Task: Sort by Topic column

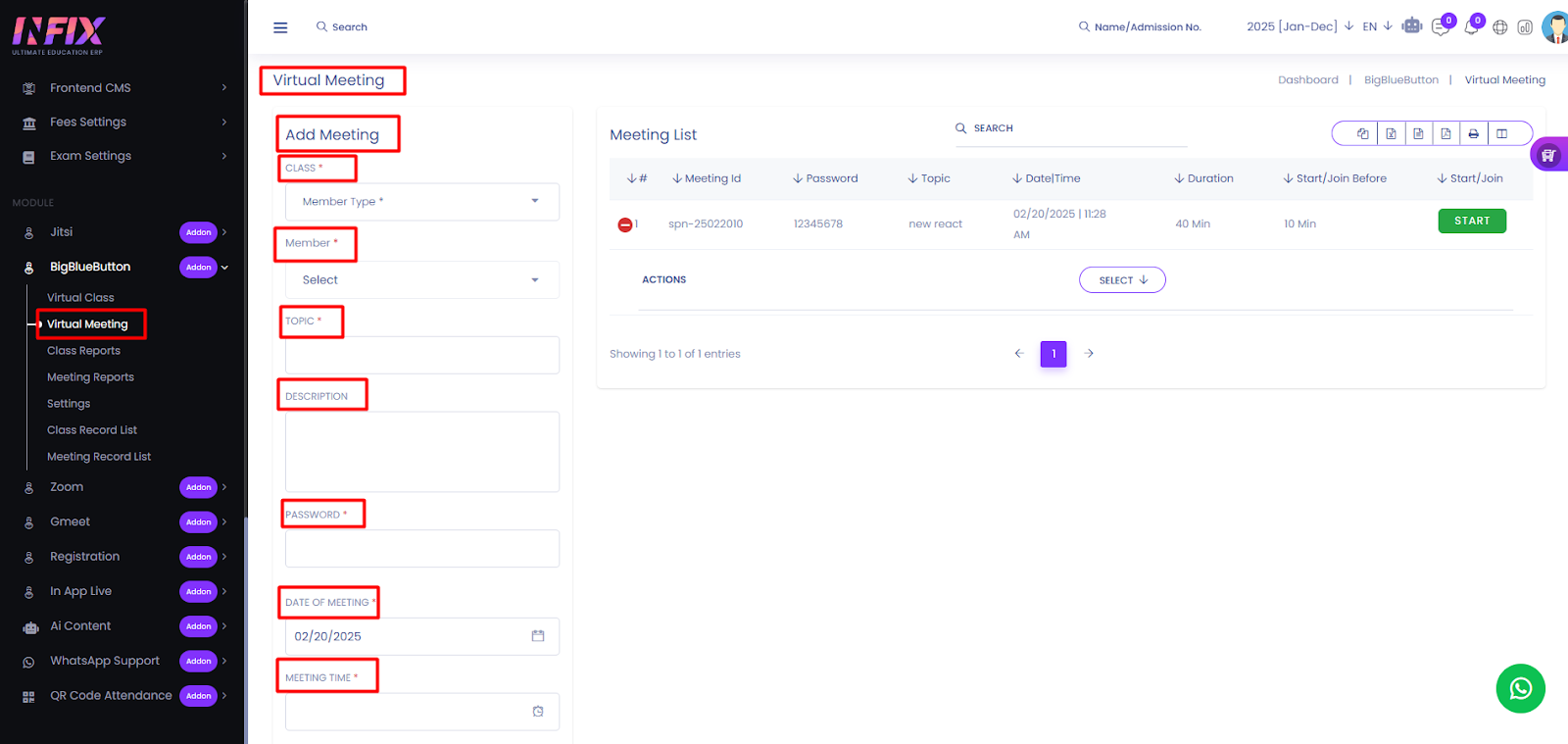Action: (x=929, y=178)
